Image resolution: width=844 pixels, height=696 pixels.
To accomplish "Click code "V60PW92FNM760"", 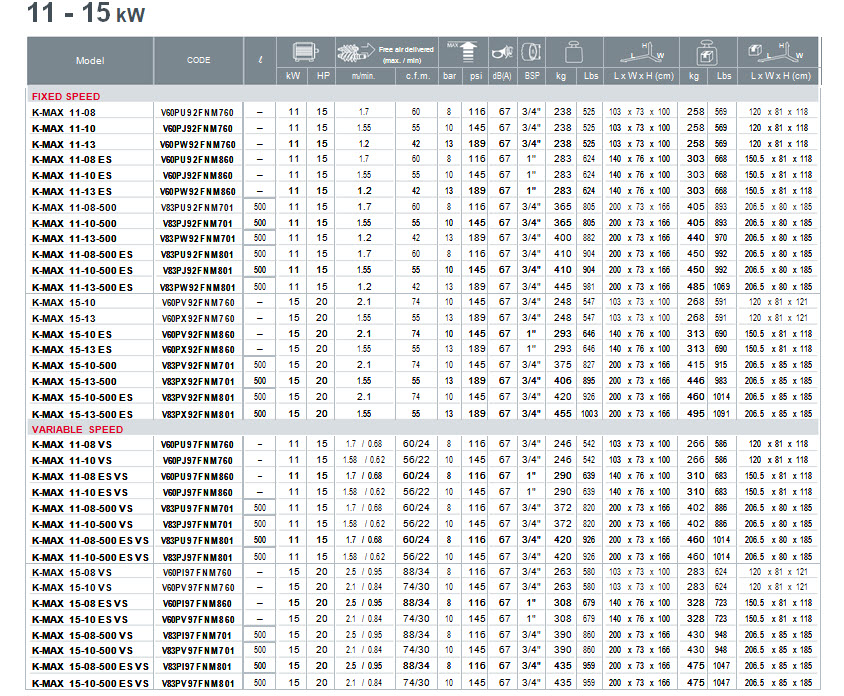I will pos(198,145).
